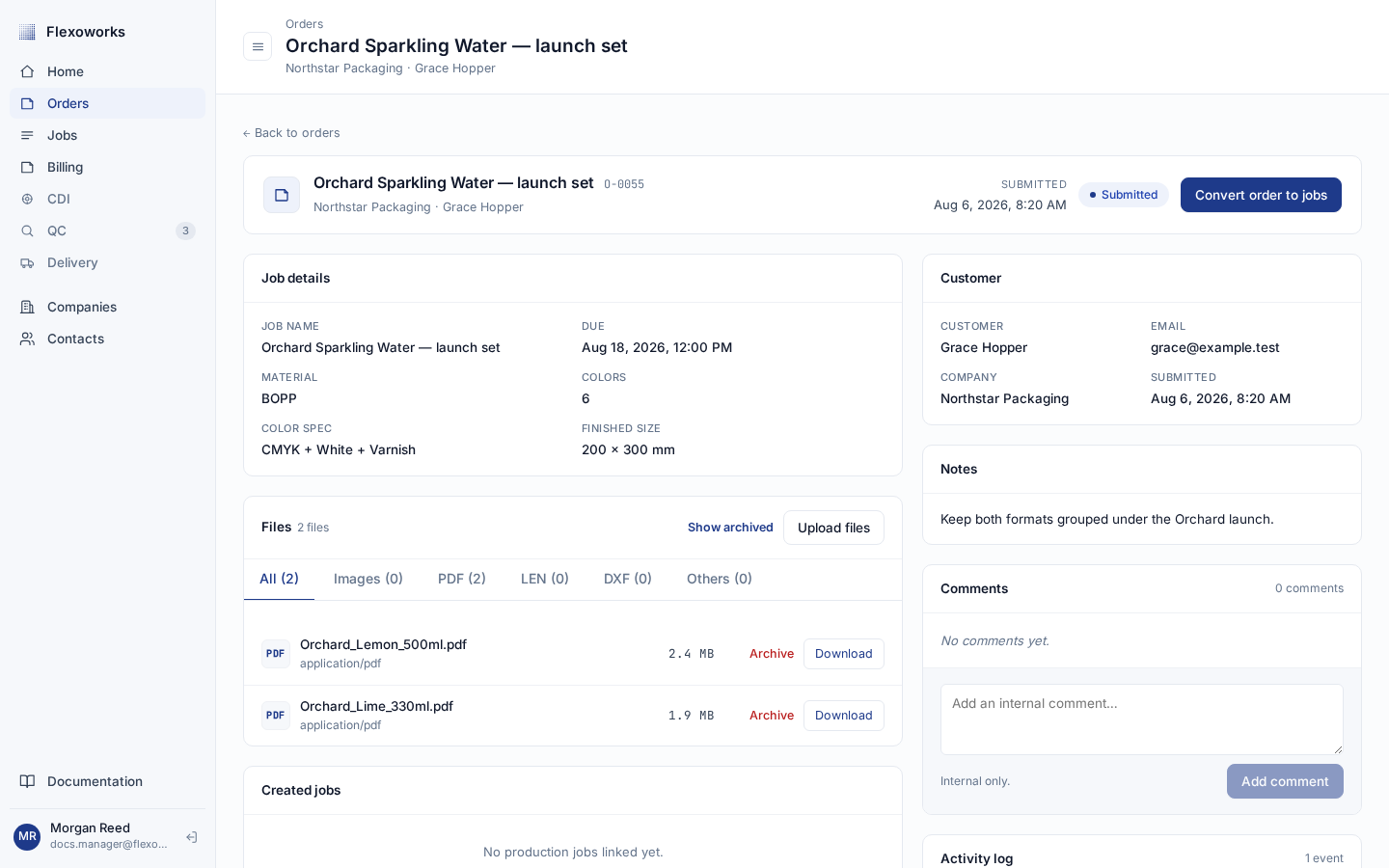
Task: Click the sign-out icon beside Morgan Reed
Action: [x=191, y=837]
